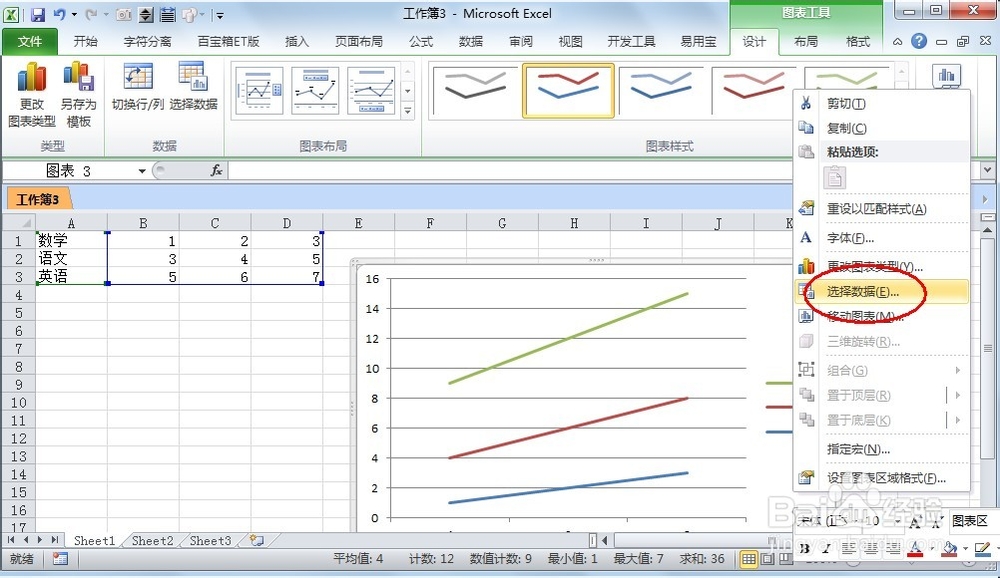Switch to 布局 chart tools tab
The width and height of the screenshot is (1000, 578).
click(805, 41)
